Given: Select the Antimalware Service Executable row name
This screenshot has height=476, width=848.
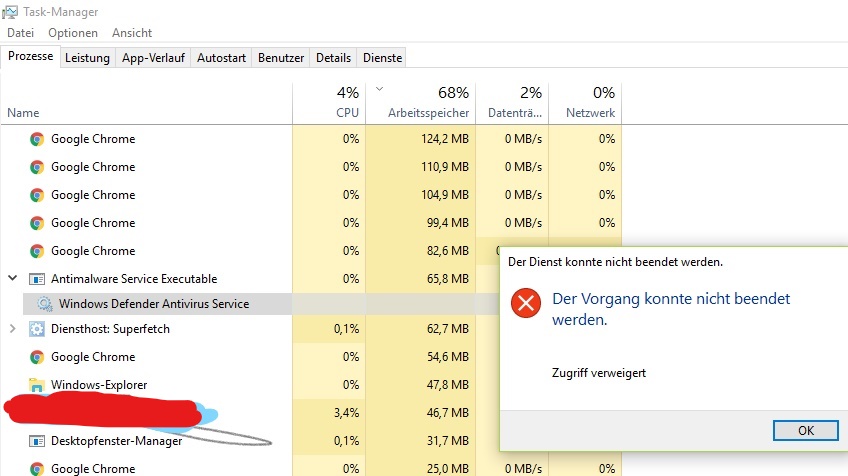Looking at the screenshot, I should 134,279.
